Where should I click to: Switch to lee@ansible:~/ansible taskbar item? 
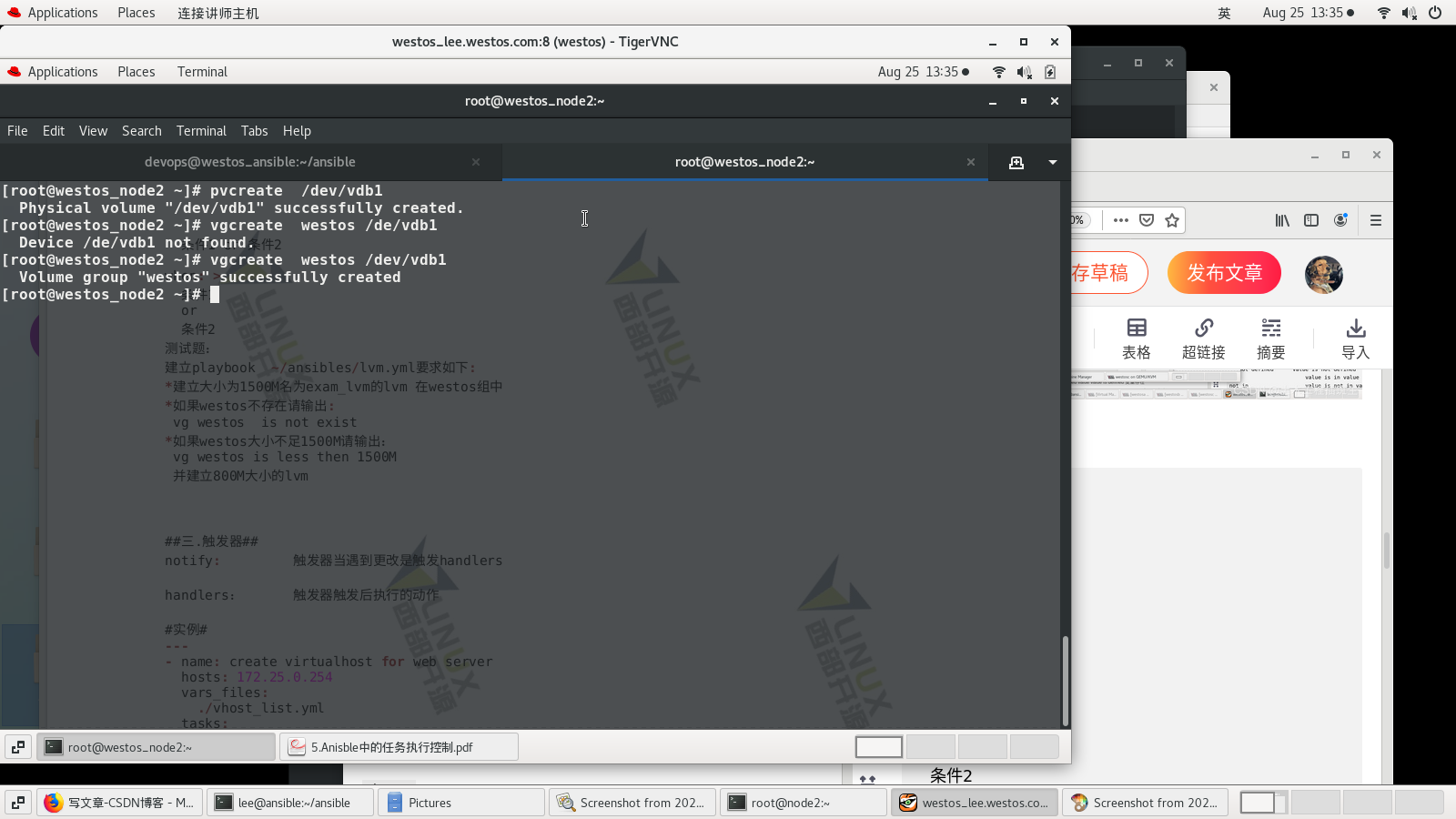290,803
